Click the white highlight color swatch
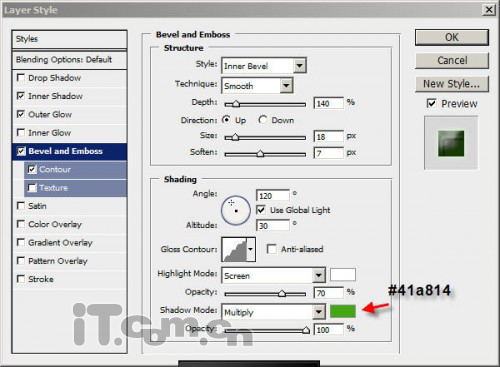Screen dimensions: 500x367 (343, 275)
